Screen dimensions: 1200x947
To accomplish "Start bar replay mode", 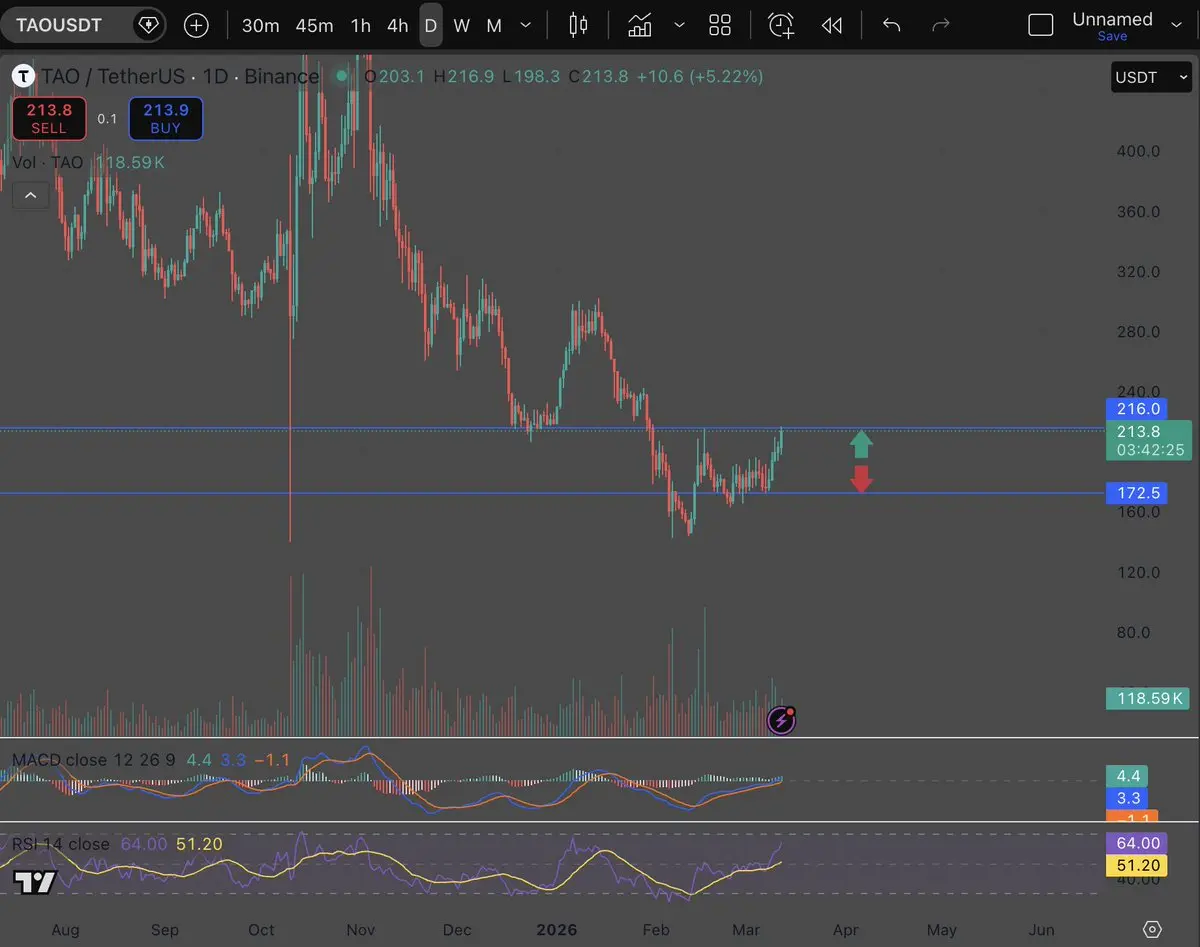I will click(832, 25).
